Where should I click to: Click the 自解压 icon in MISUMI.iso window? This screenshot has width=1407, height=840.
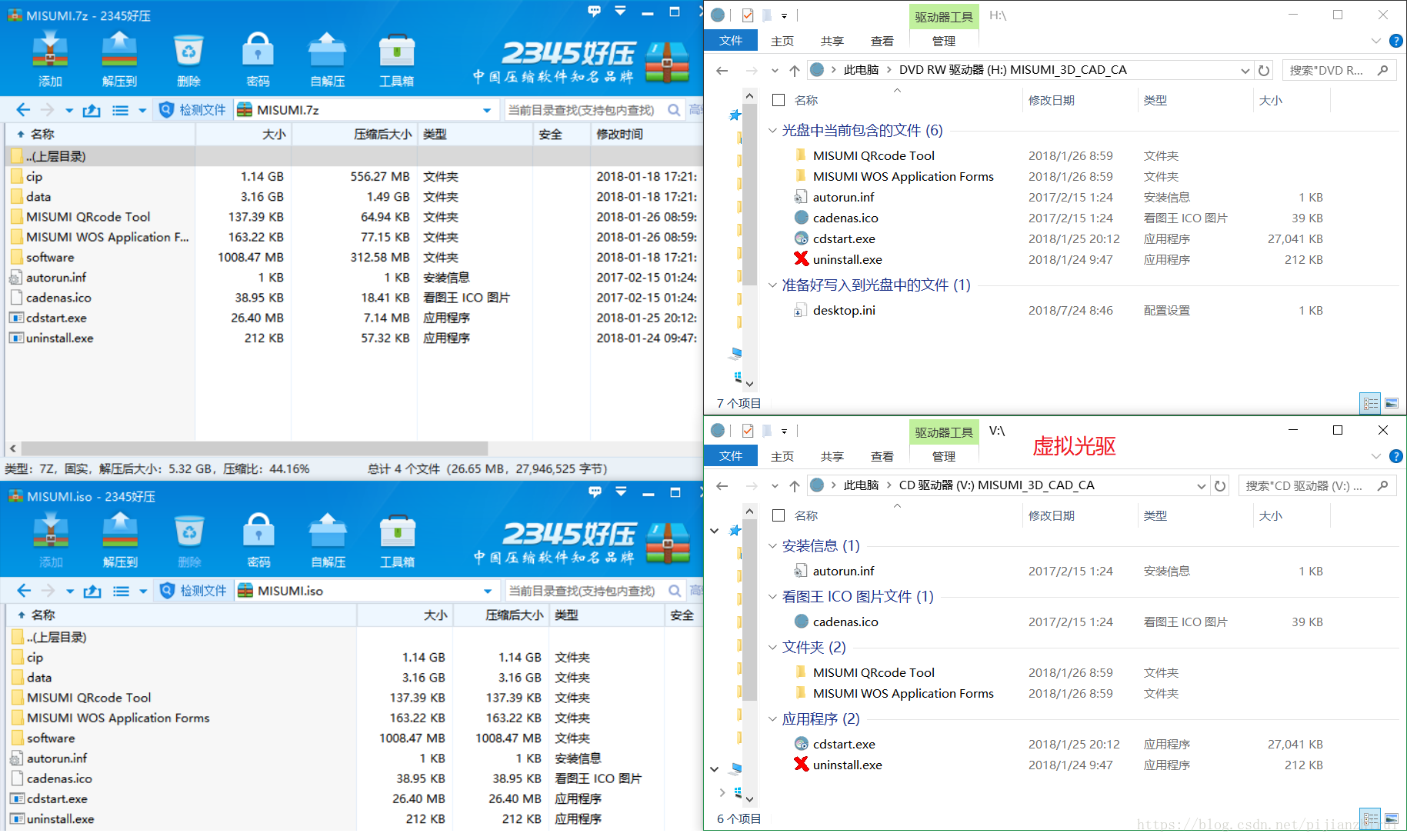click(328, 539)
